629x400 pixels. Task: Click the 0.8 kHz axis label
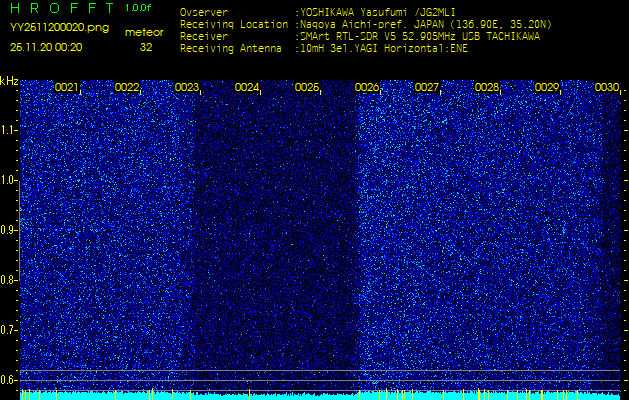coord(9,280)
